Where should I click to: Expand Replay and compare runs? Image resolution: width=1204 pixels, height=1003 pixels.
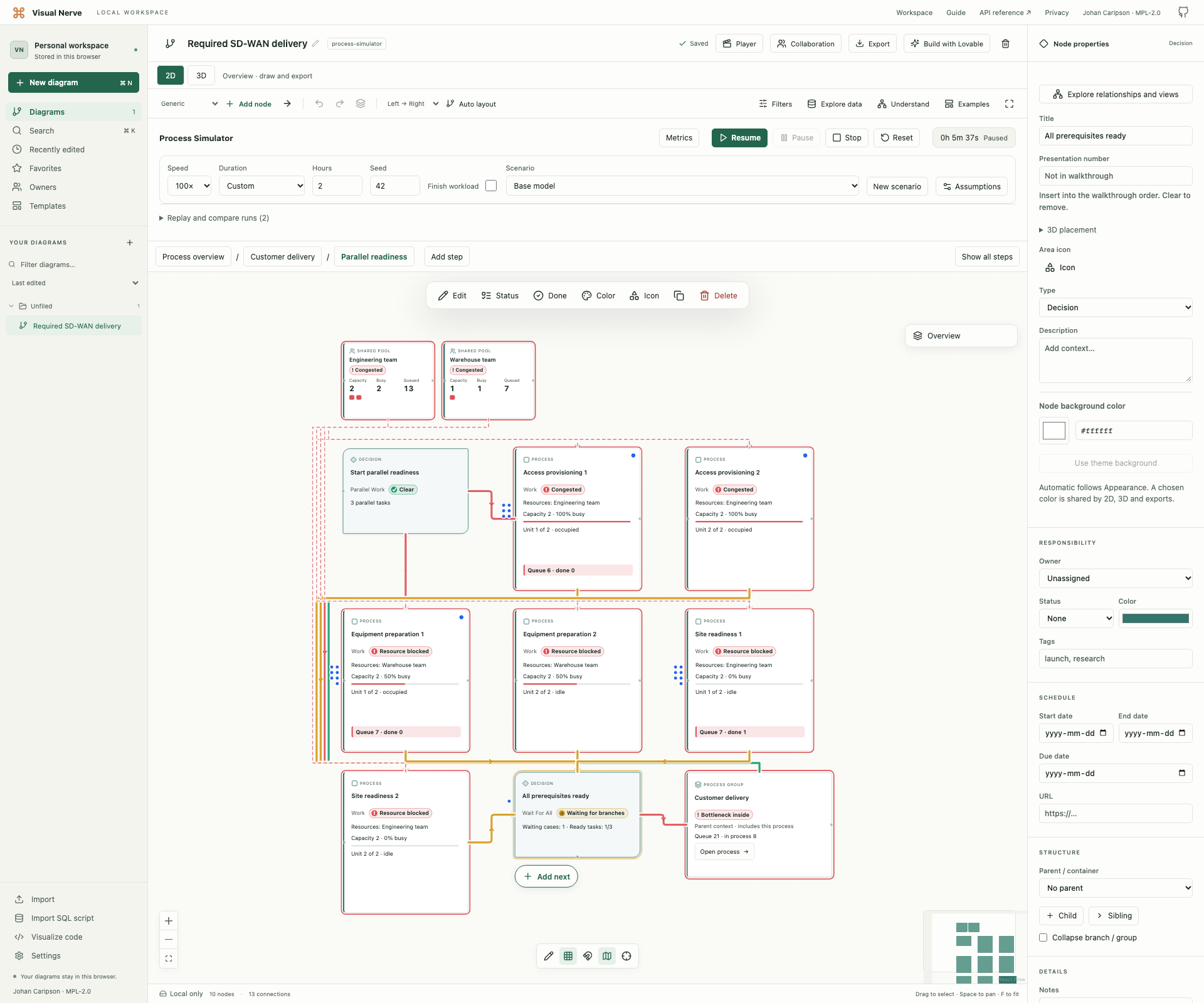coord(214,218)
